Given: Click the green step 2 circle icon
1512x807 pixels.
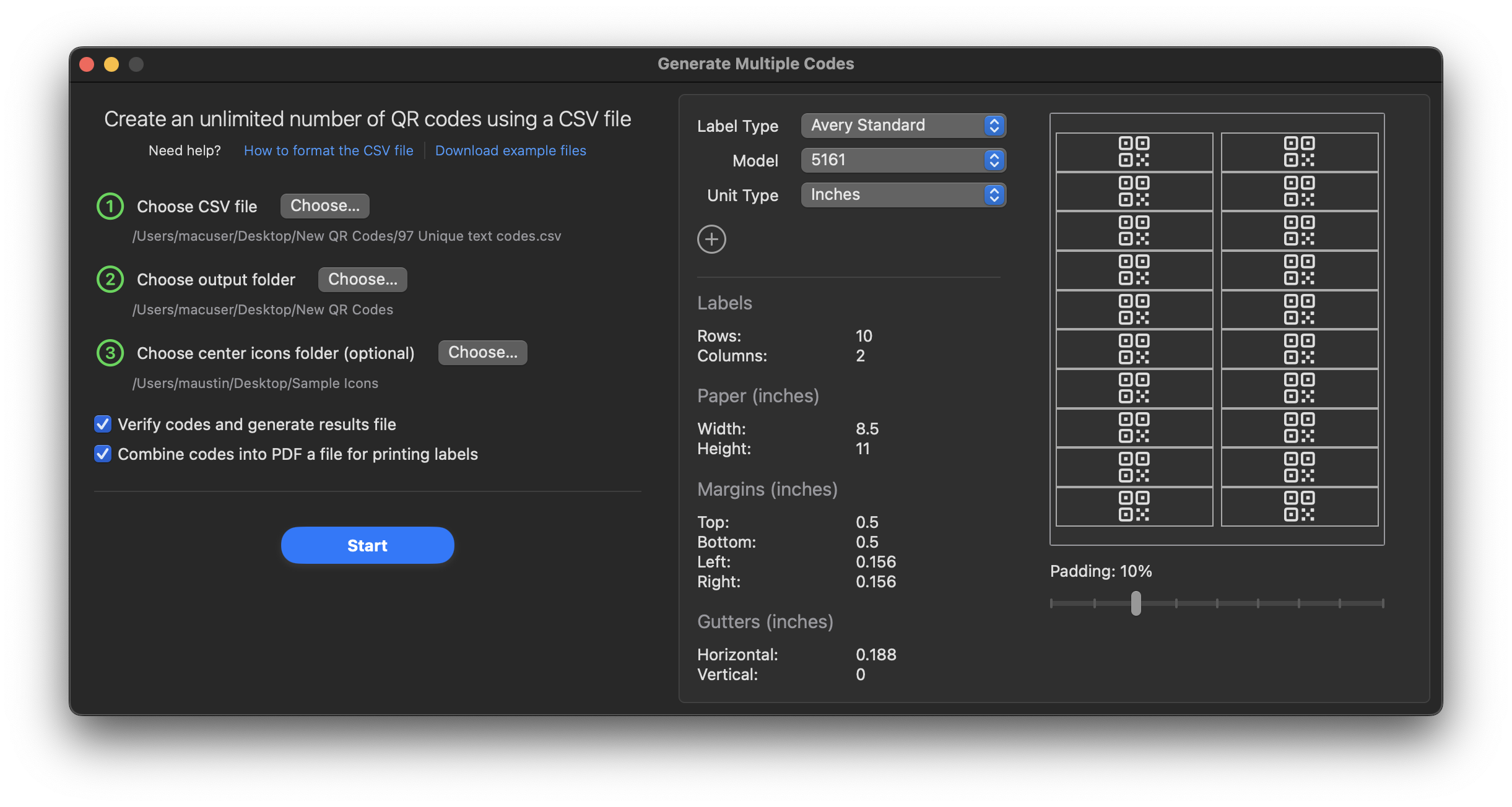Looking at the screenshot, I should tap(110, 280).
